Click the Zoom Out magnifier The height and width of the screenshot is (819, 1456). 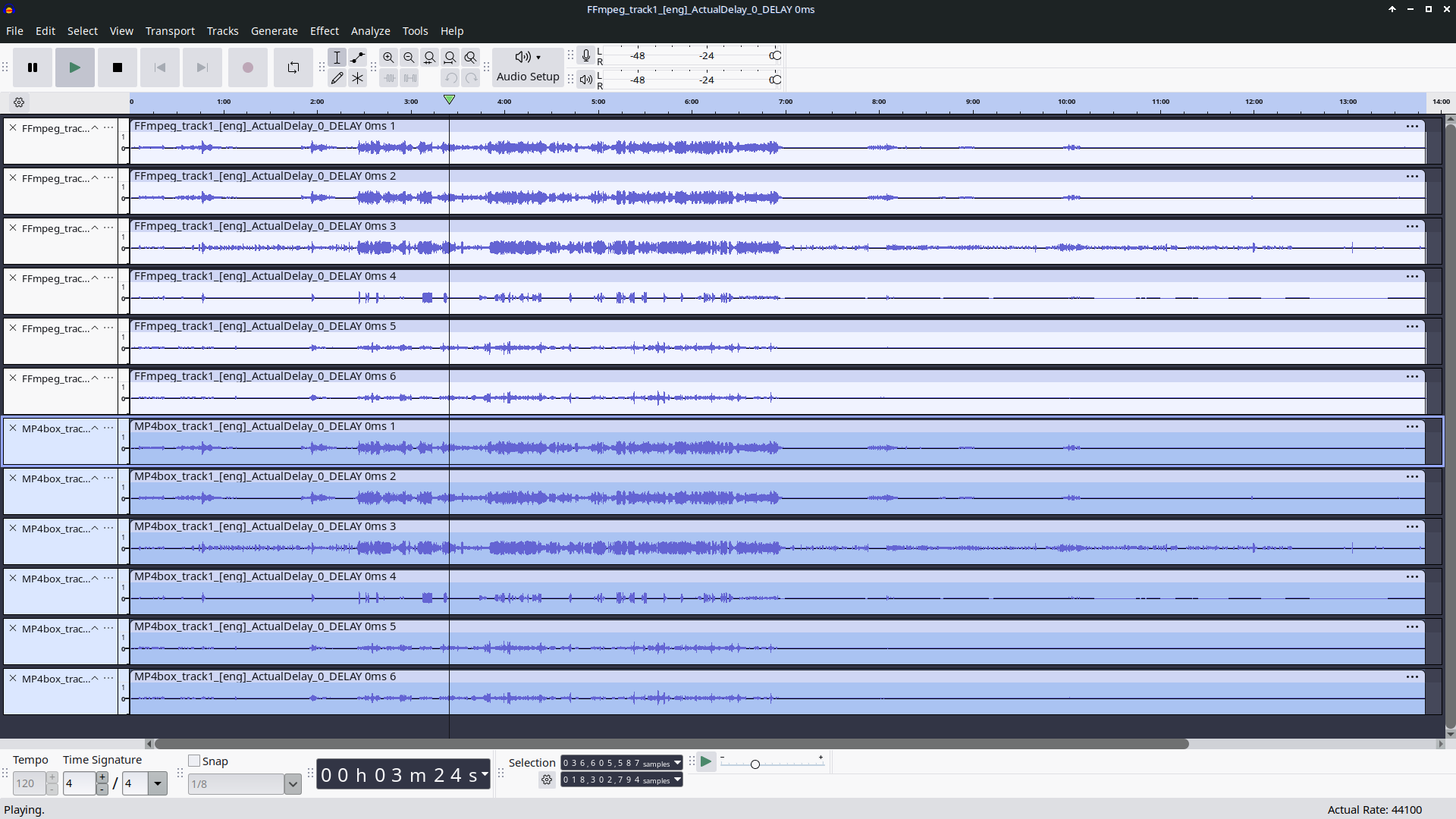[x=409, y=58]
